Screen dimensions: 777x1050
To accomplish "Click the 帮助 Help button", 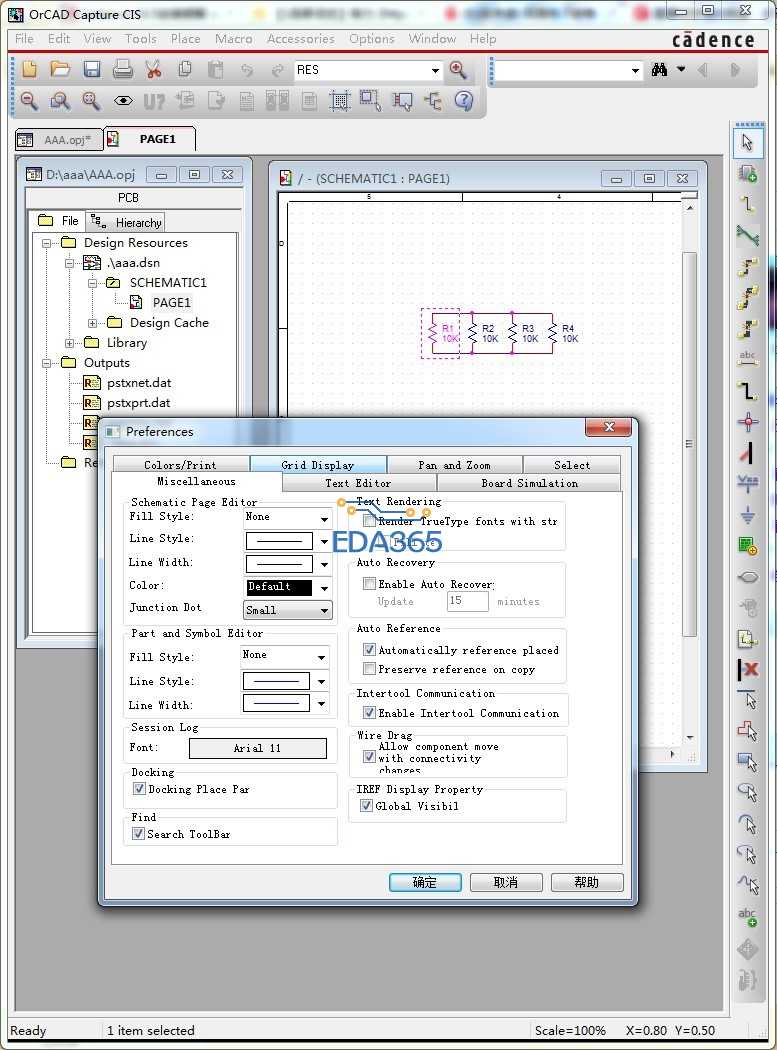I will pyautogui.click(x=587, y=882).
